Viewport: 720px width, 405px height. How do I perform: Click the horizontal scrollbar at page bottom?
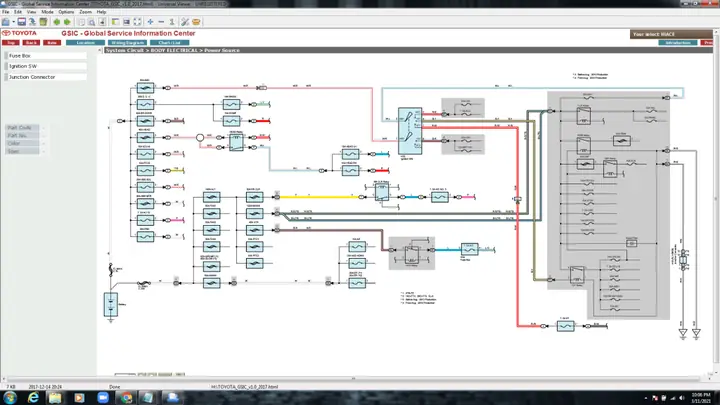click(353, 379)
